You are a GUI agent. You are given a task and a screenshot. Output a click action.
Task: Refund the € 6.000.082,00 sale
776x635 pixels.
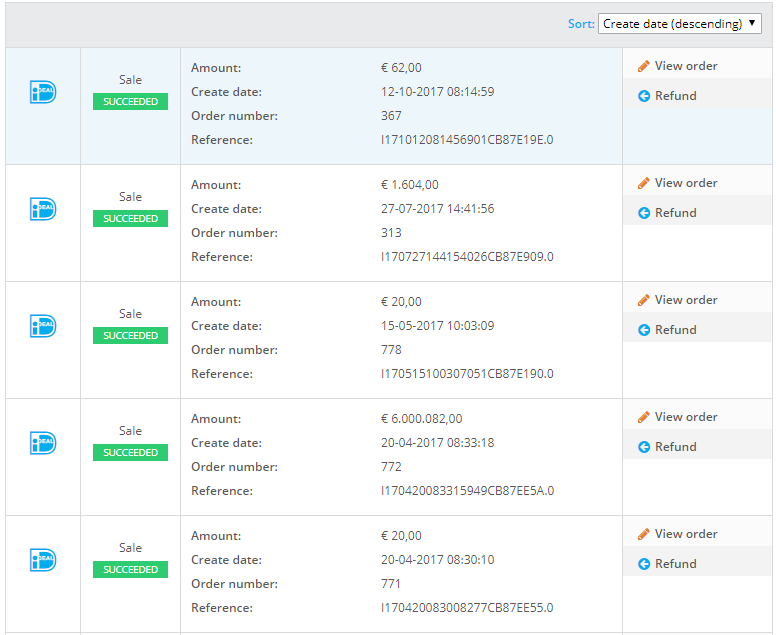coord(675,447)
